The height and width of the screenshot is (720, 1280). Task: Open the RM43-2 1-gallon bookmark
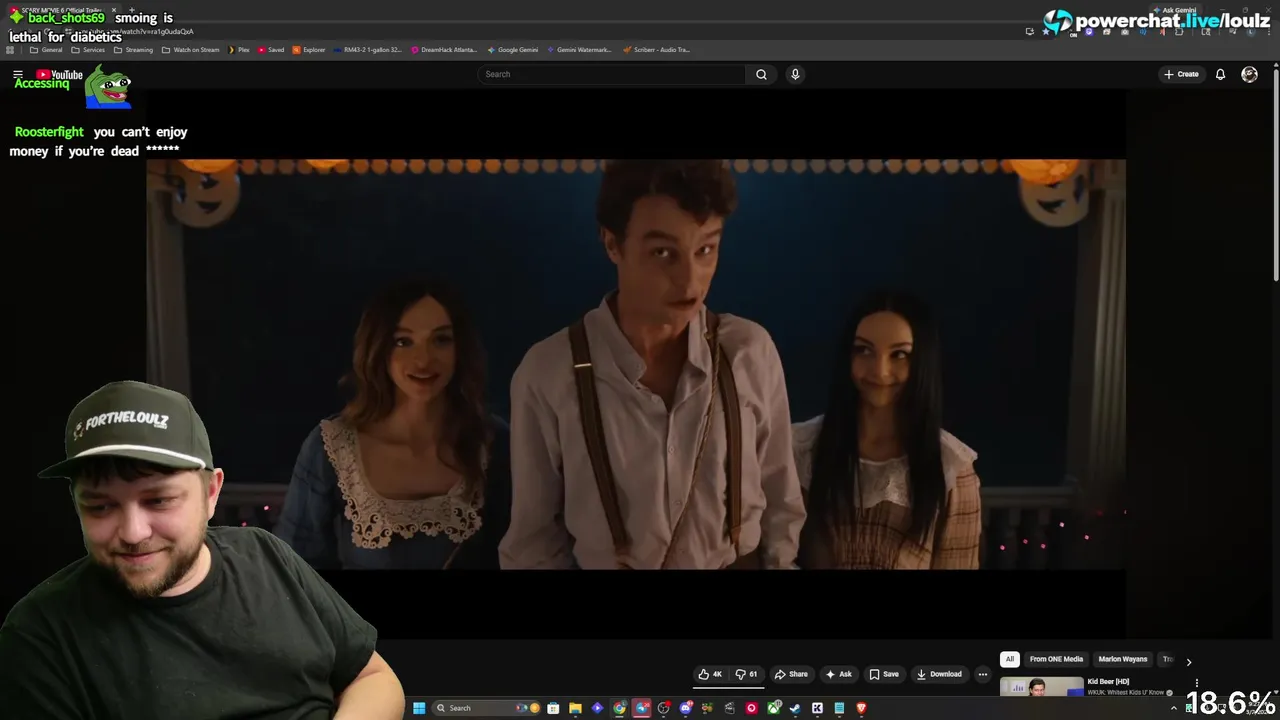coord(368,50)
